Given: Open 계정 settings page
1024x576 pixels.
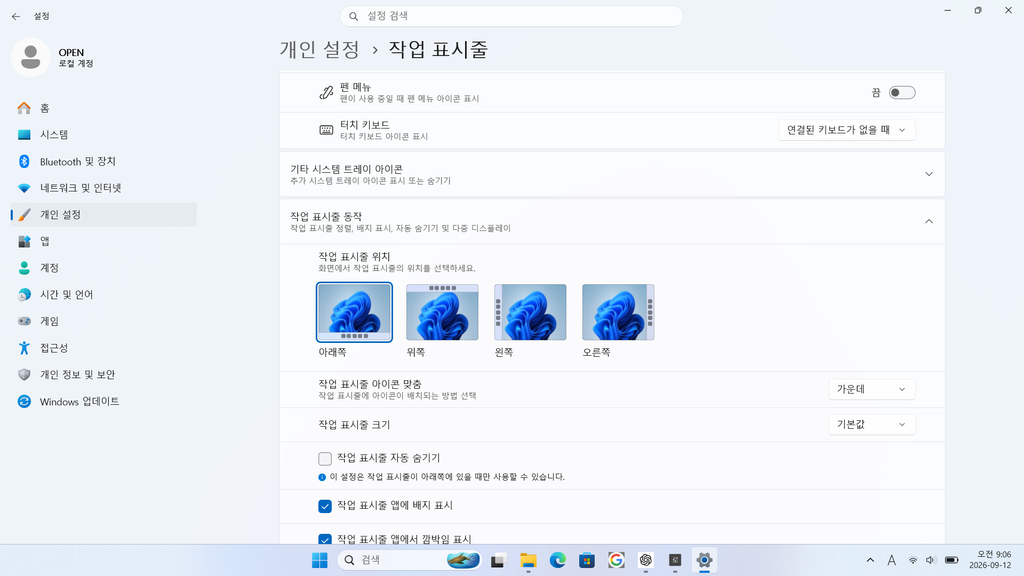Looking at the screenshot, I should point(103,268).
